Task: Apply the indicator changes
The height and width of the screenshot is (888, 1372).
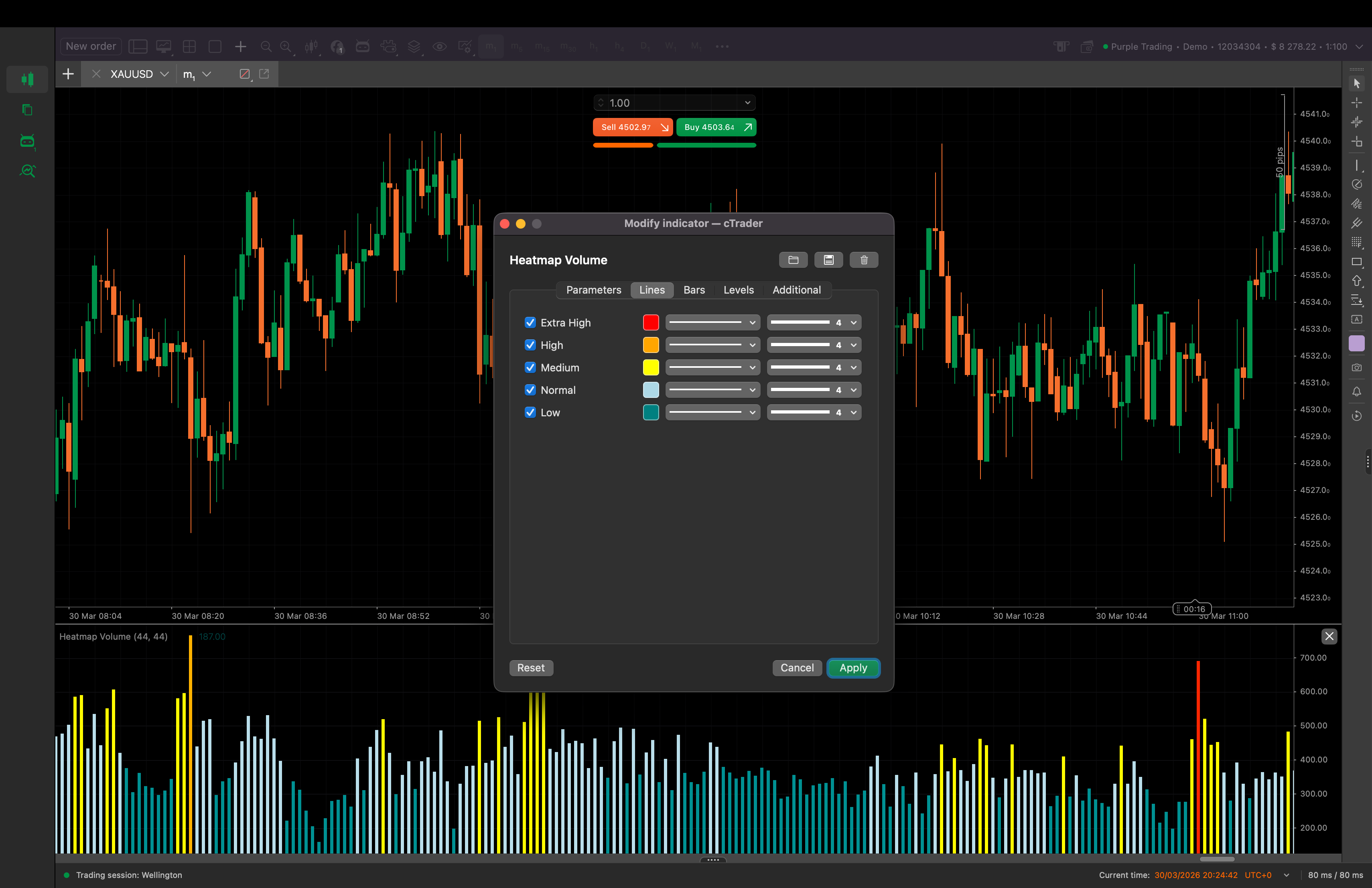Action: pos(853,668)
